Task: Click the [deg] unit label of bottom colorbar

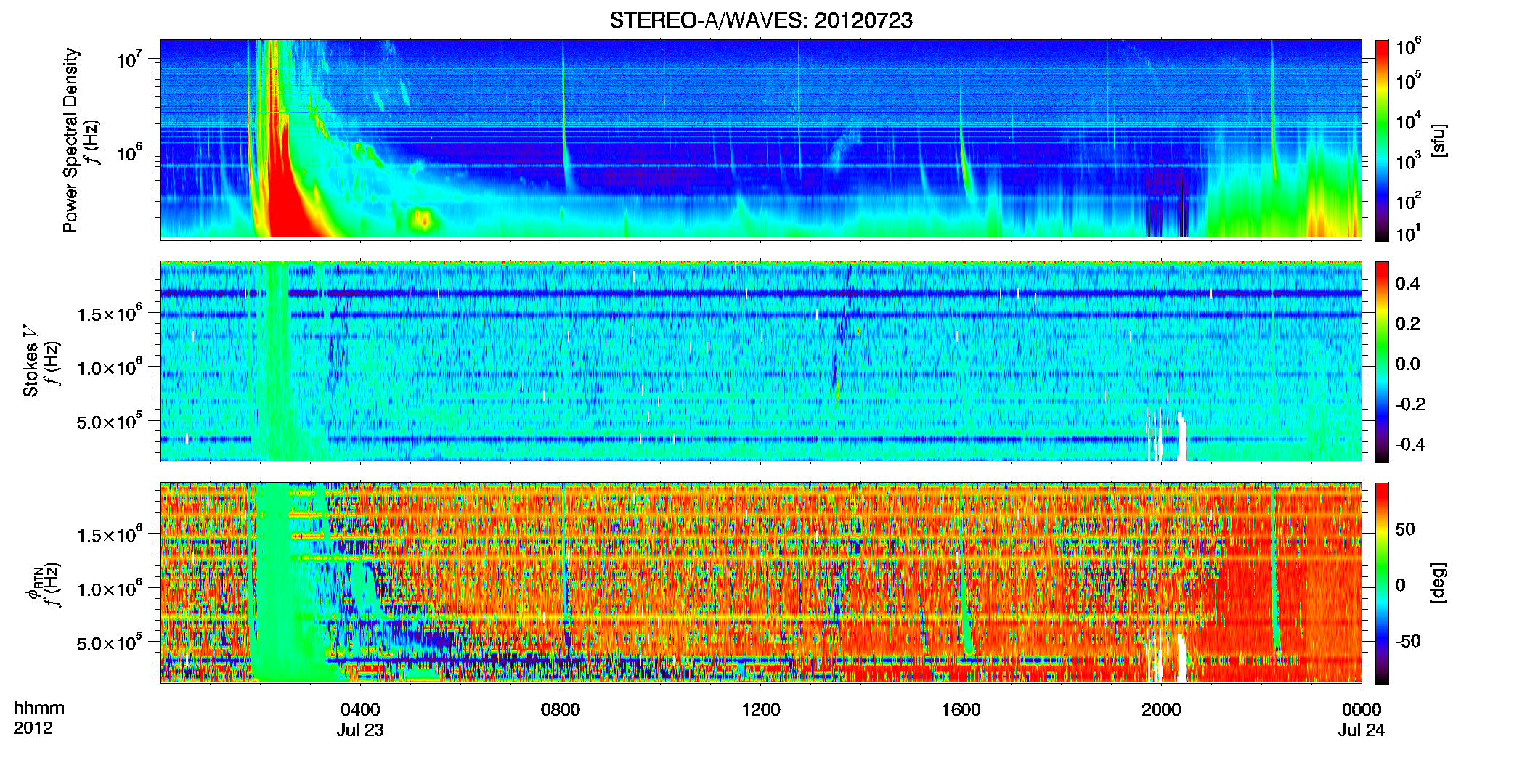Action: tap(1438, 583)
